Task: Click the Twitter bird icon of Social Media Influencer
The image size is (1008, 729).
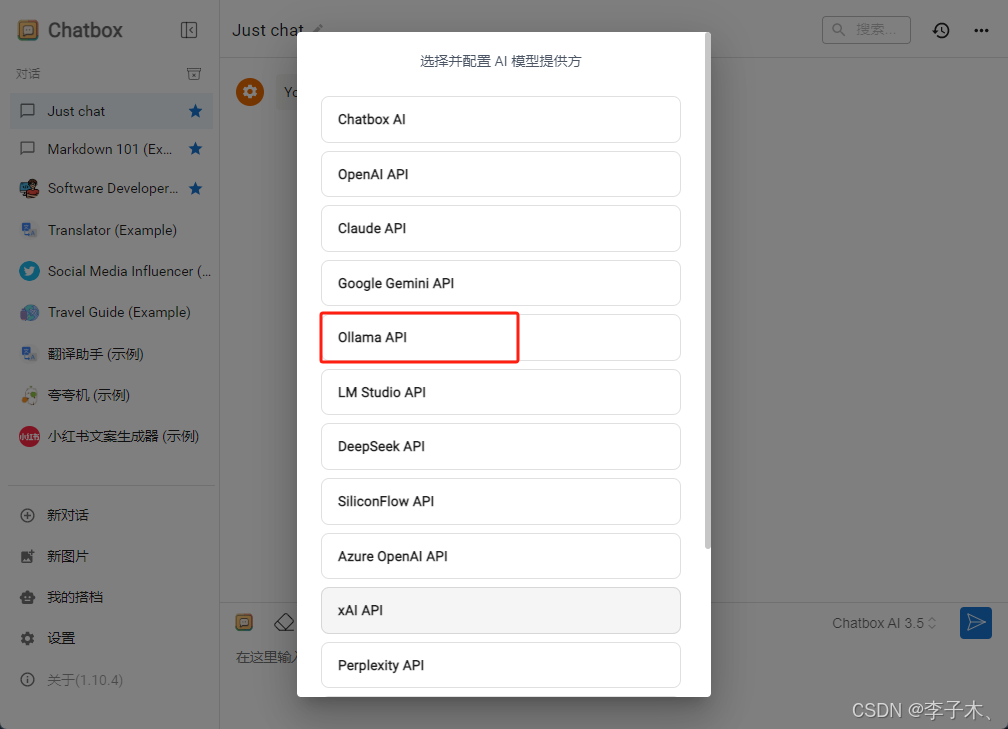Action: (x=29, y=271)
